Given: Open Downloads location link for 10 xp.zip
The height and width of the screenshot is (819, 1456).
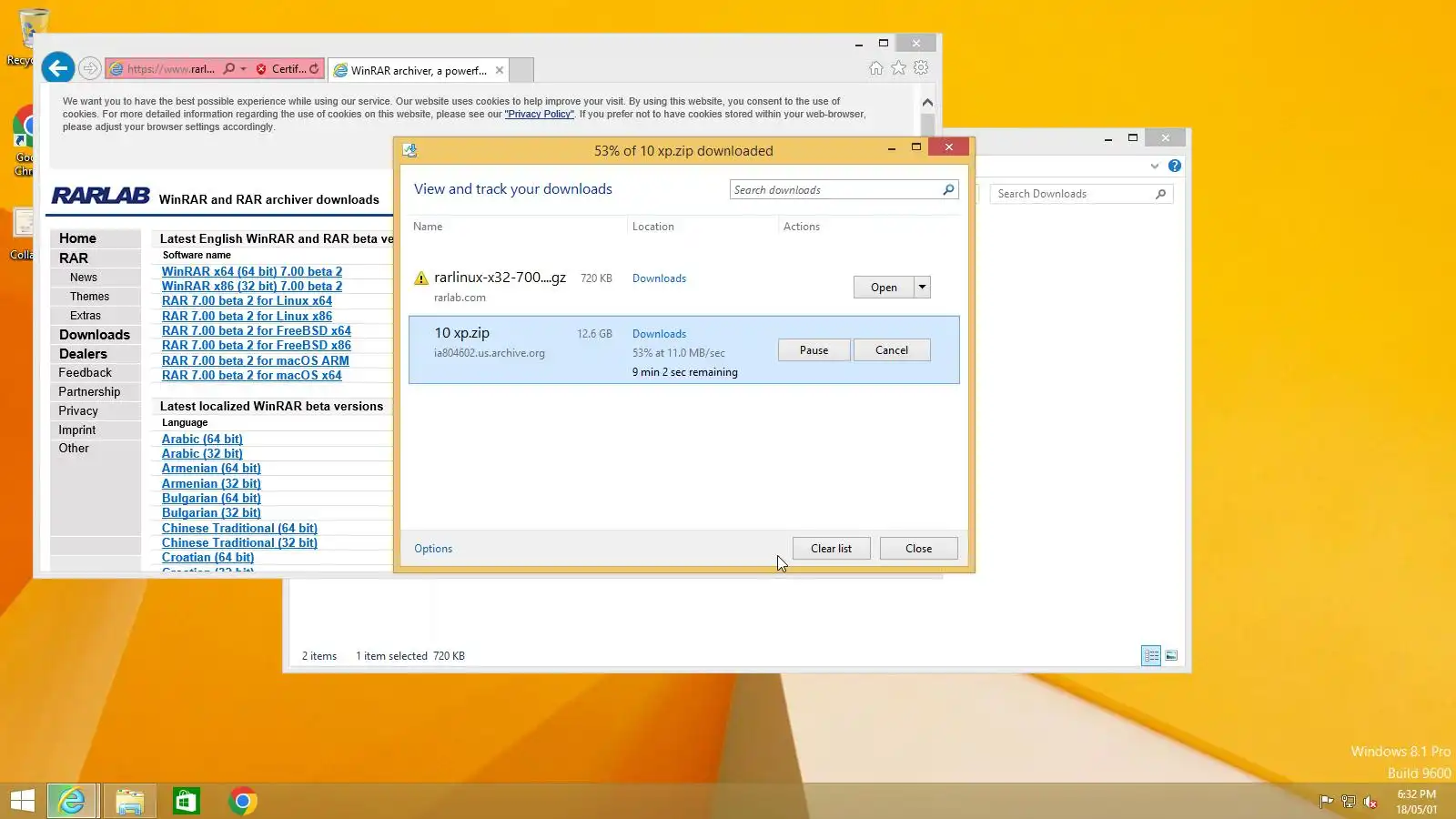Looking at the screenshot, I should click(x=660, y=334).
